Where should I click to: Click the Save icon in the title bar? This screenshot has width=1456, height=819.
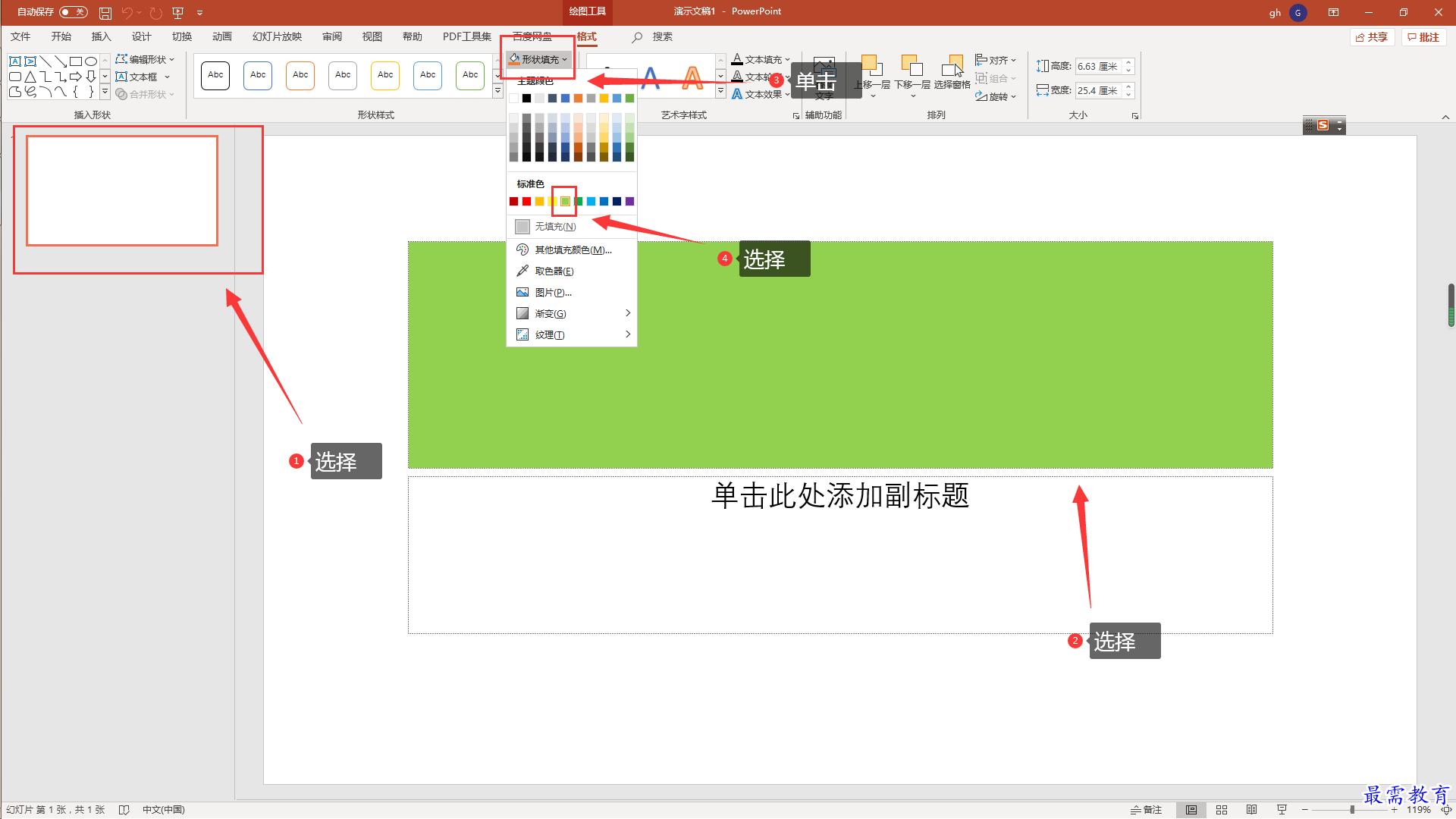[105, 13]
